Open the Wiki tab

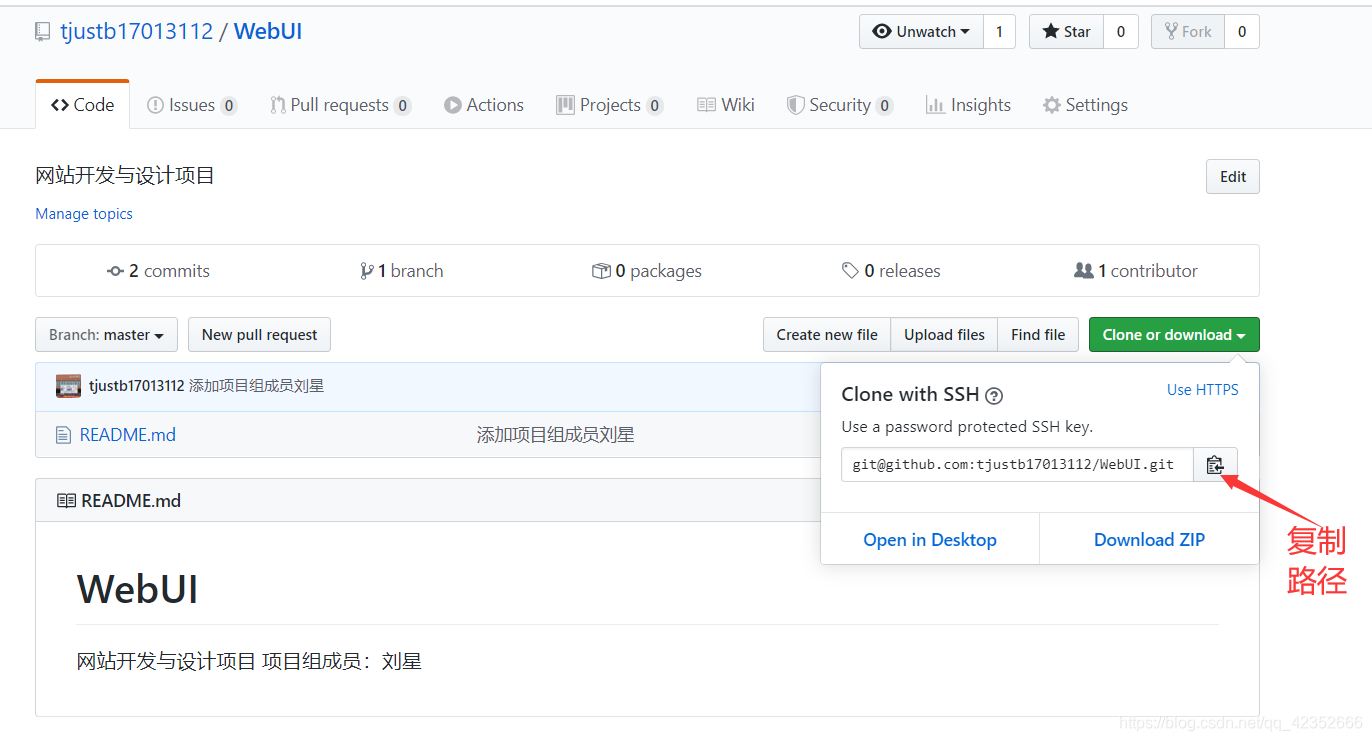[726, 105]
